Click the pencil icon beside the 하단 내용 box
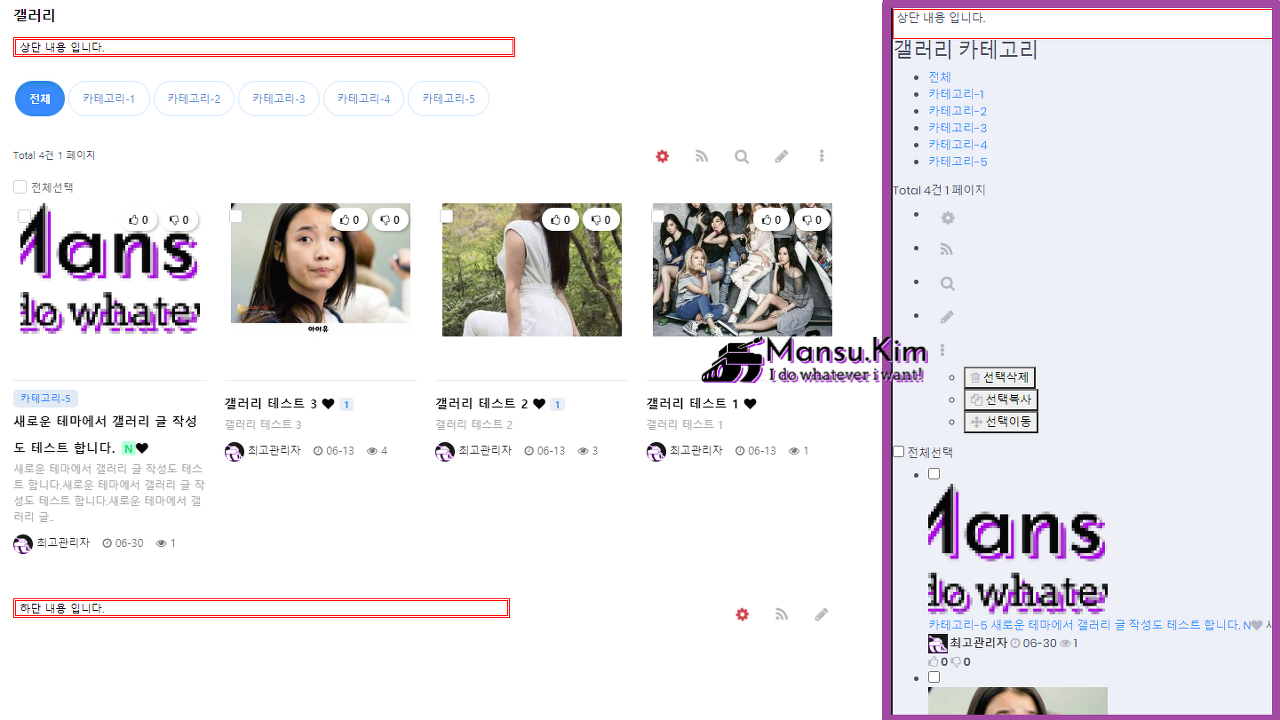 [x=821, y=614]
